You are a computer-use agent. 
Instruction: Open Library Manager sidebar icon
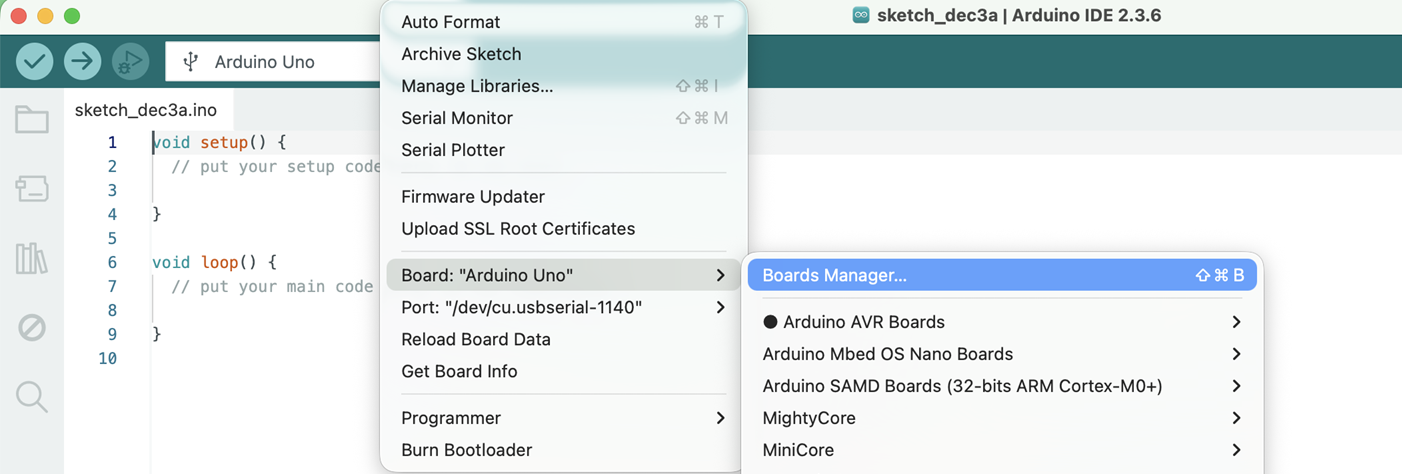tap(32, 258)
